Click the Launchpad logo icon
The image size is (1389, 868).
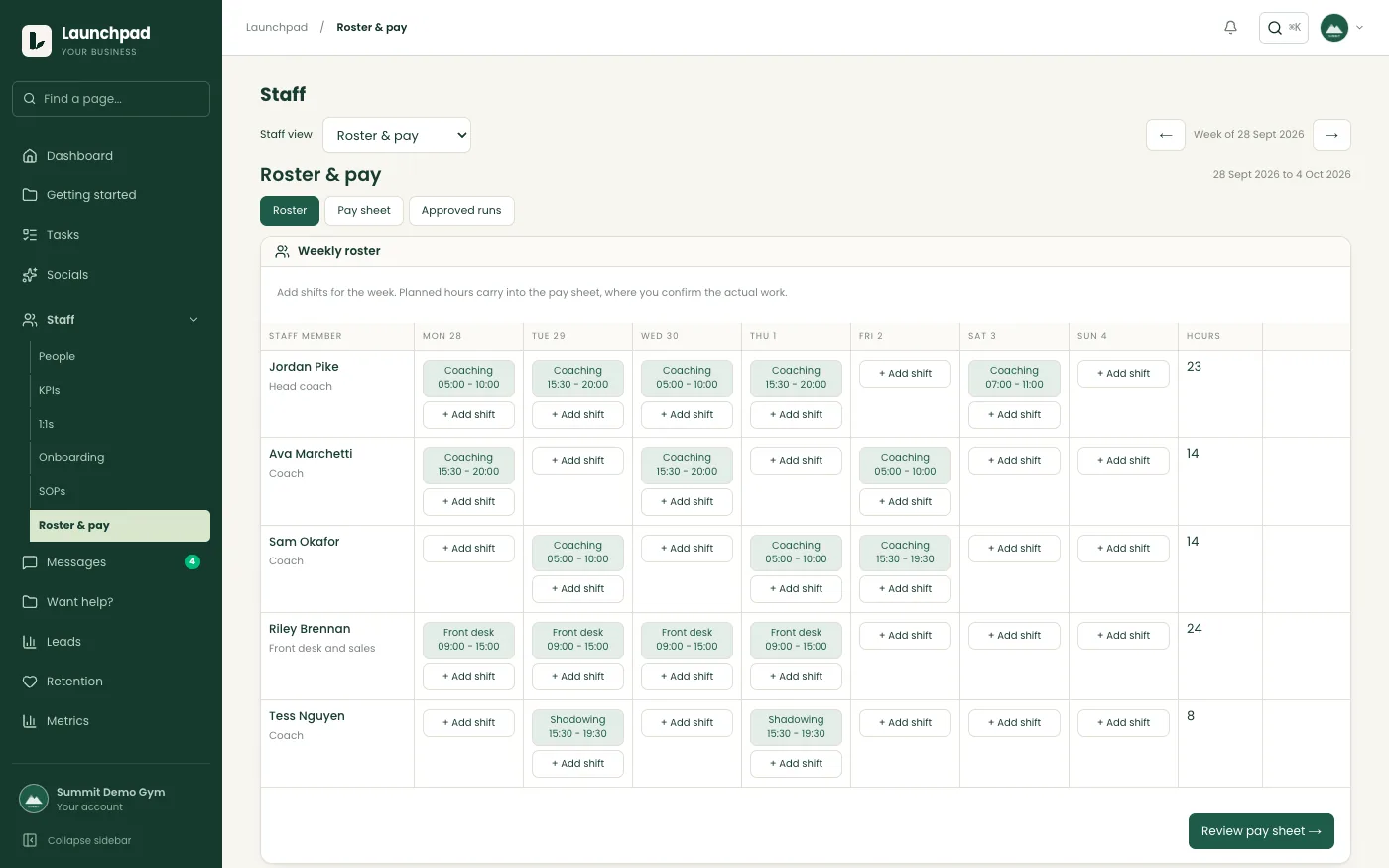pyautogui.click(x=37, y=41)
